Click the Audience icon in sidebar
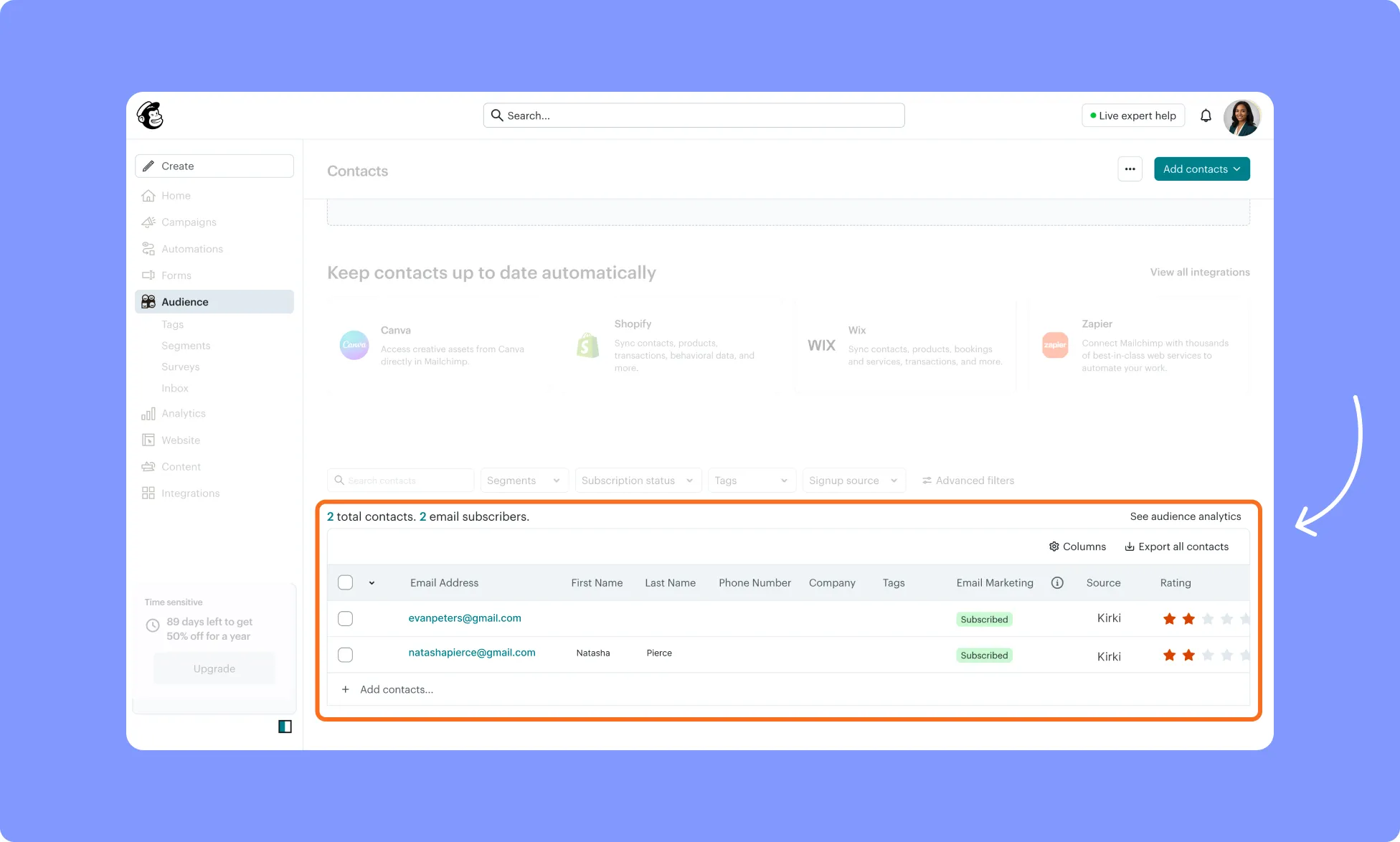1400x842 pixels. click(x=148, y=302)
